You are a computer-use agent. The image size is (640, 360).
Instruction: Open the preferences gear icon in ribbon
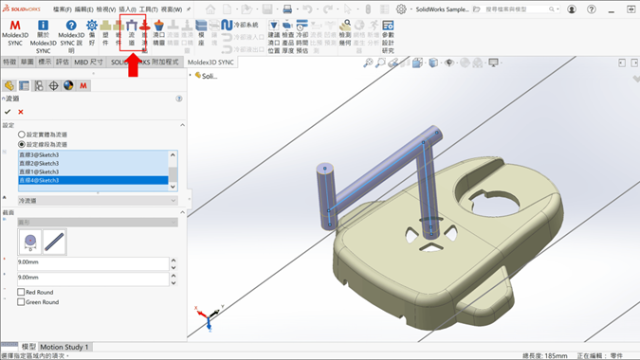92,25
